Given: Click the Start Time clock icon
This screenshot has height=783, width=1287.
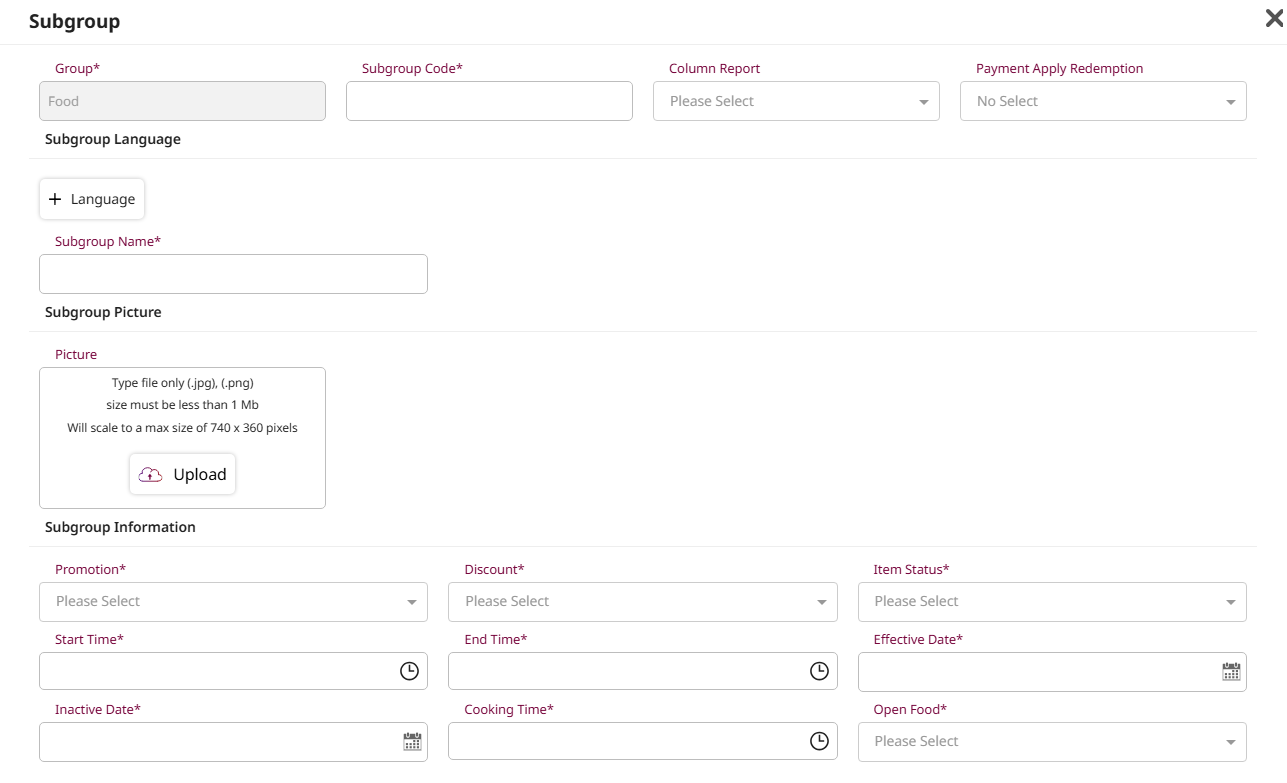Looking at the screenshot, I should click(409, 671).
